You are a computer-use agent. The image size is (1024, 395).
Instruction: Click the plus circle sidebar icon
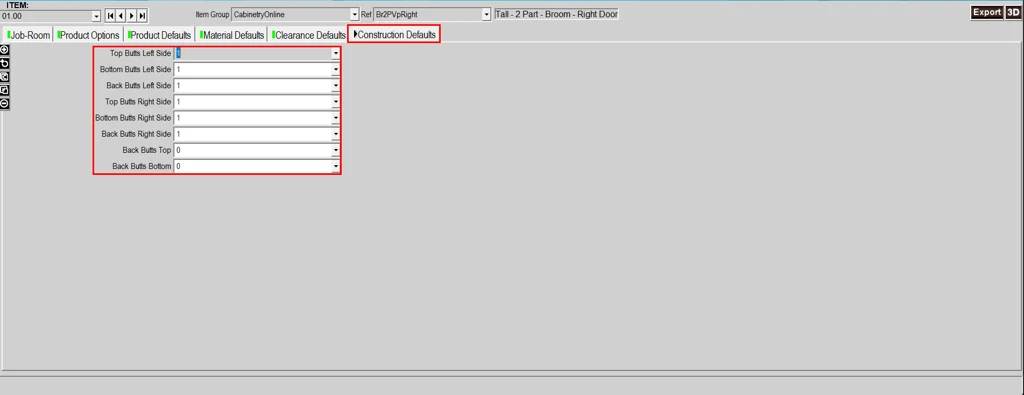click(5, 50)
